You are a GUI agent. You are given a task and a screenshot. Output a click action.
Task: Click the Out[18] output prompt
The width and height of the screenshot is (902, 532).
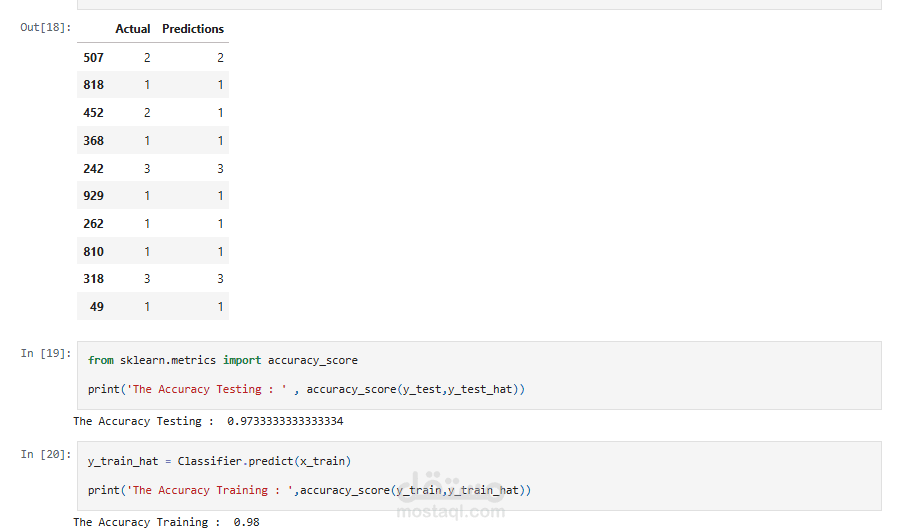point(46,27)
